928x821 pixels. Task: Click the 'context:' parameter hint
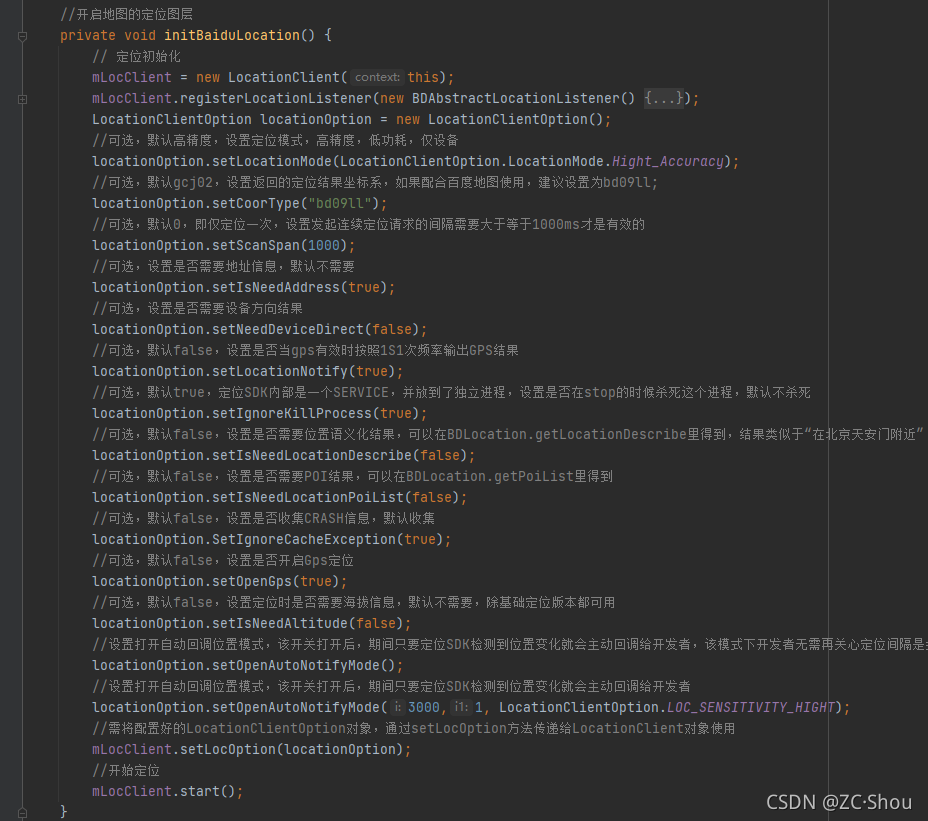[x=377, y=78]
